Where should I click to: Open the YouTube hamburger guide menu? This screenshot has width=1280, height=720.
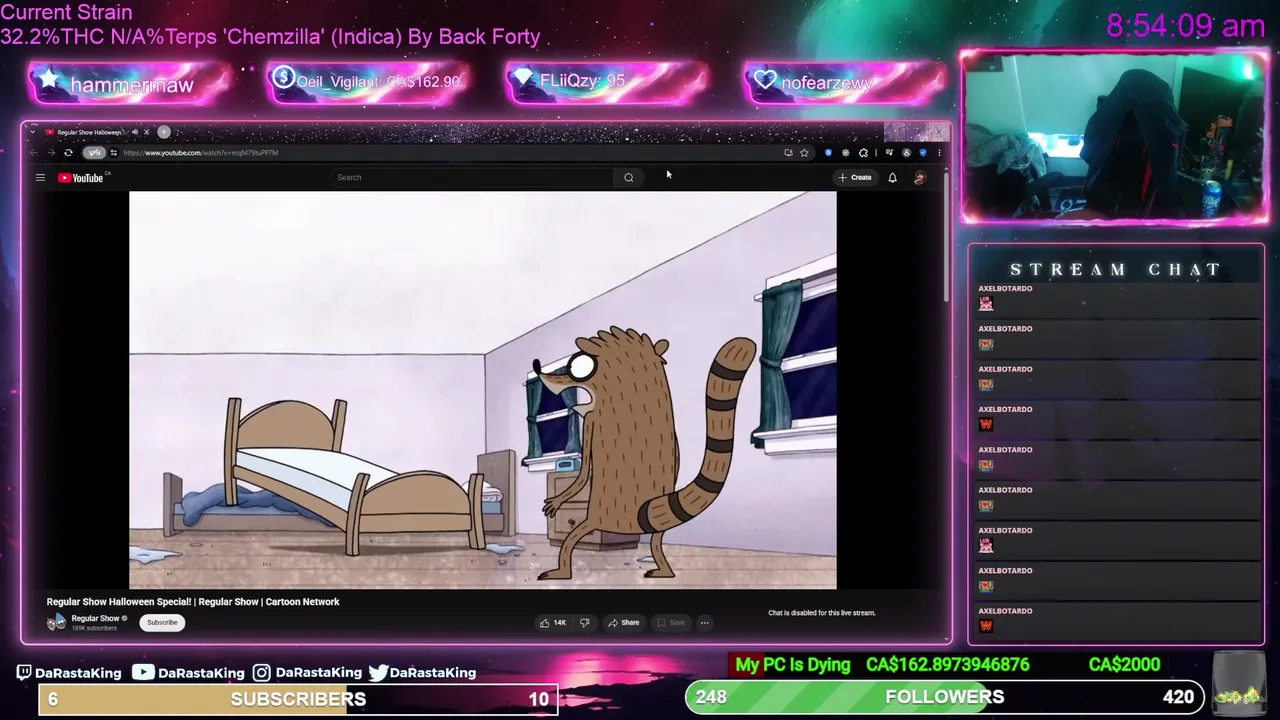(x=40, y=178)
